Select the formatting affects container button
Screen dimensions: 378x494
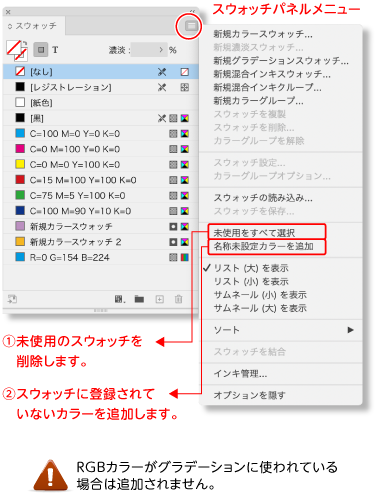click(x=41, y=50)
